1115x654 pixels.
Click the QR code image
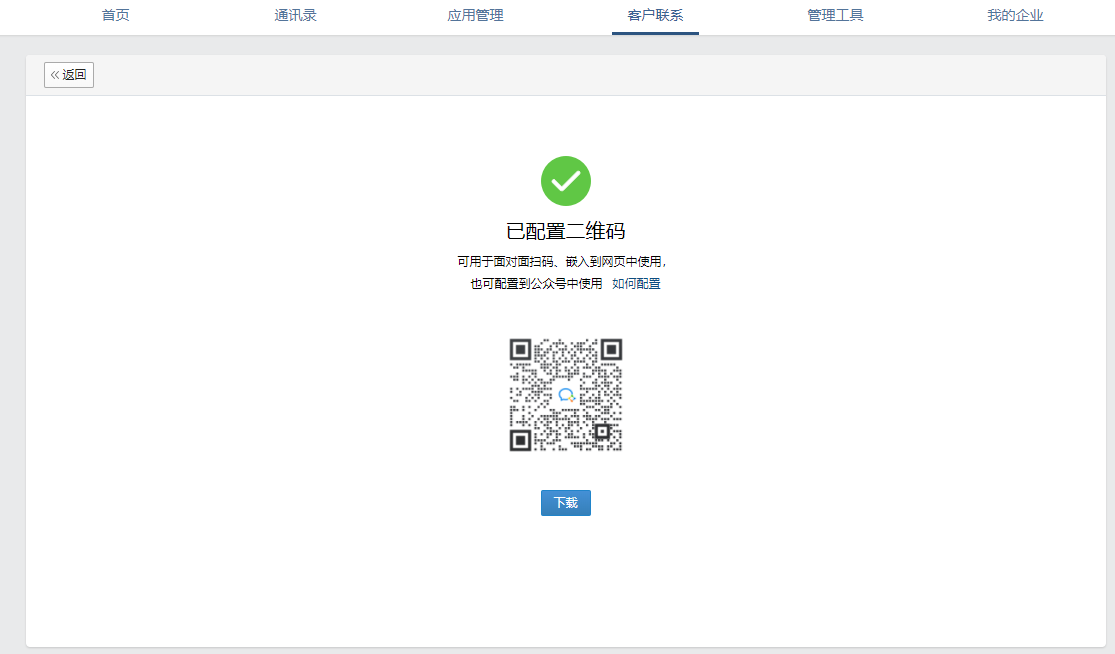566,395
